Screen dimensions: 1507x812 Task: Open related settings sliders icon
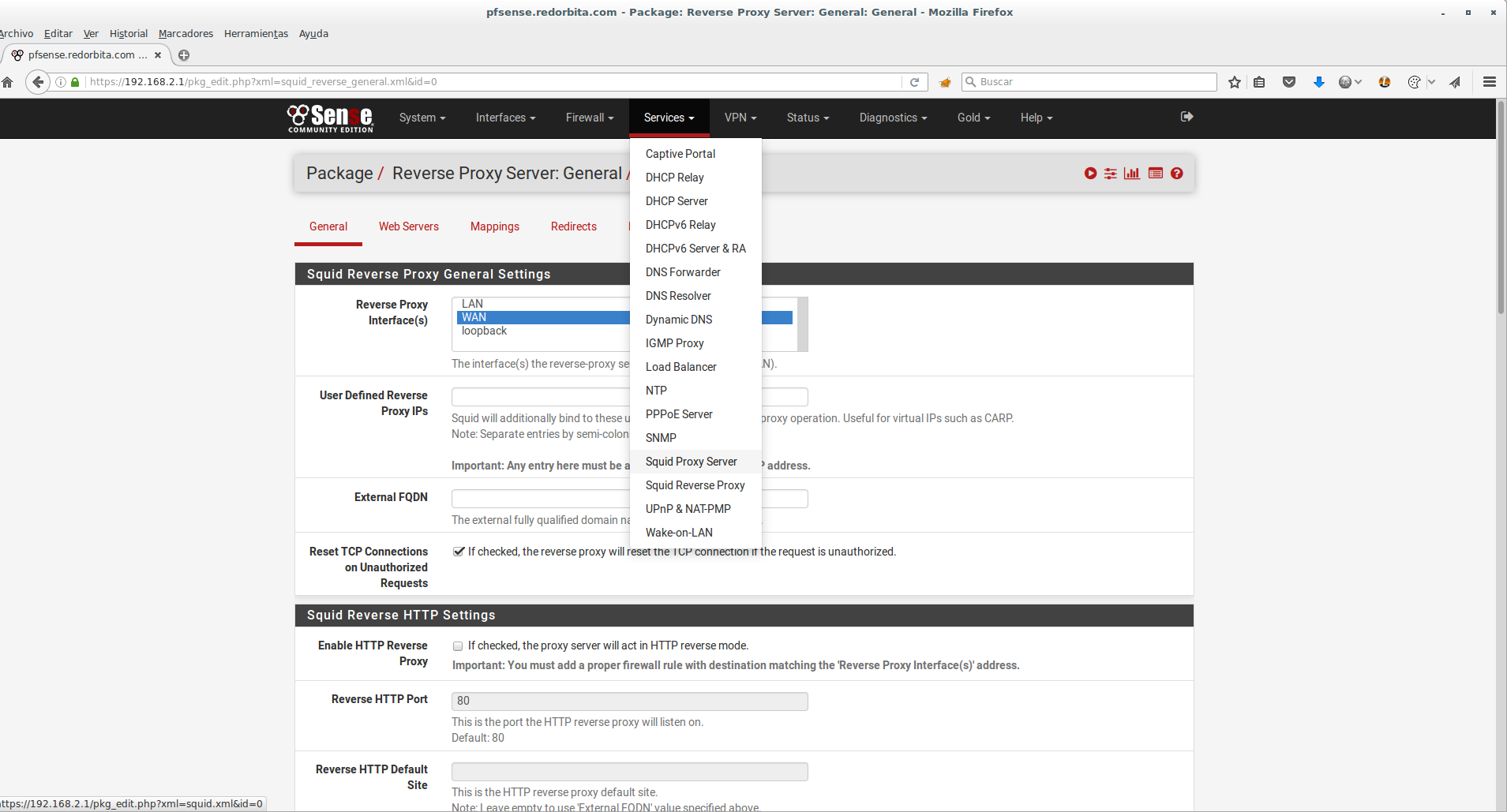tap(1111, 174)
